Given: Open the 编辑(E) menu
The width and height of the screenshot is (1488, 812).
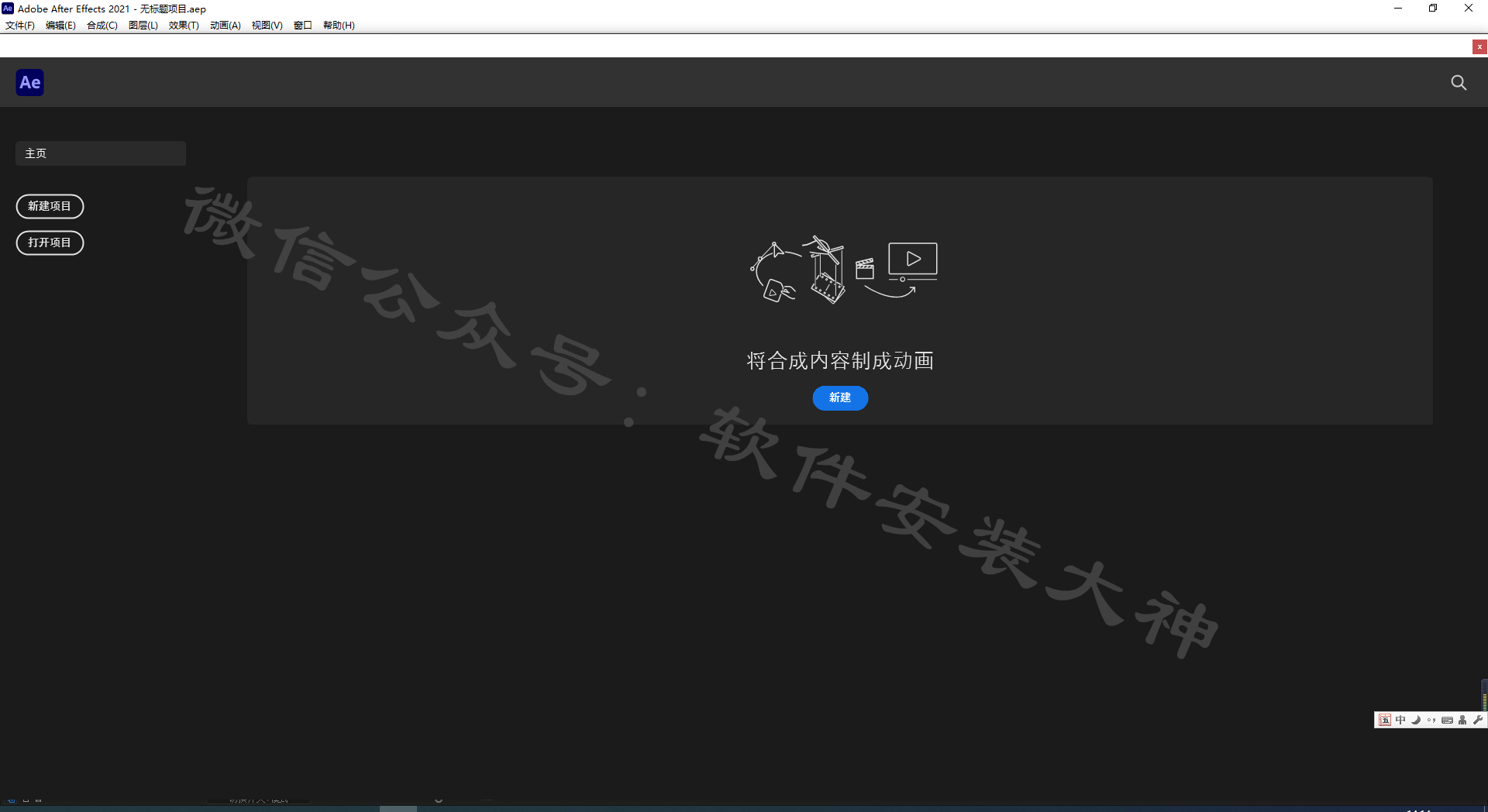Looking at the screenshot, I should 60,26.
